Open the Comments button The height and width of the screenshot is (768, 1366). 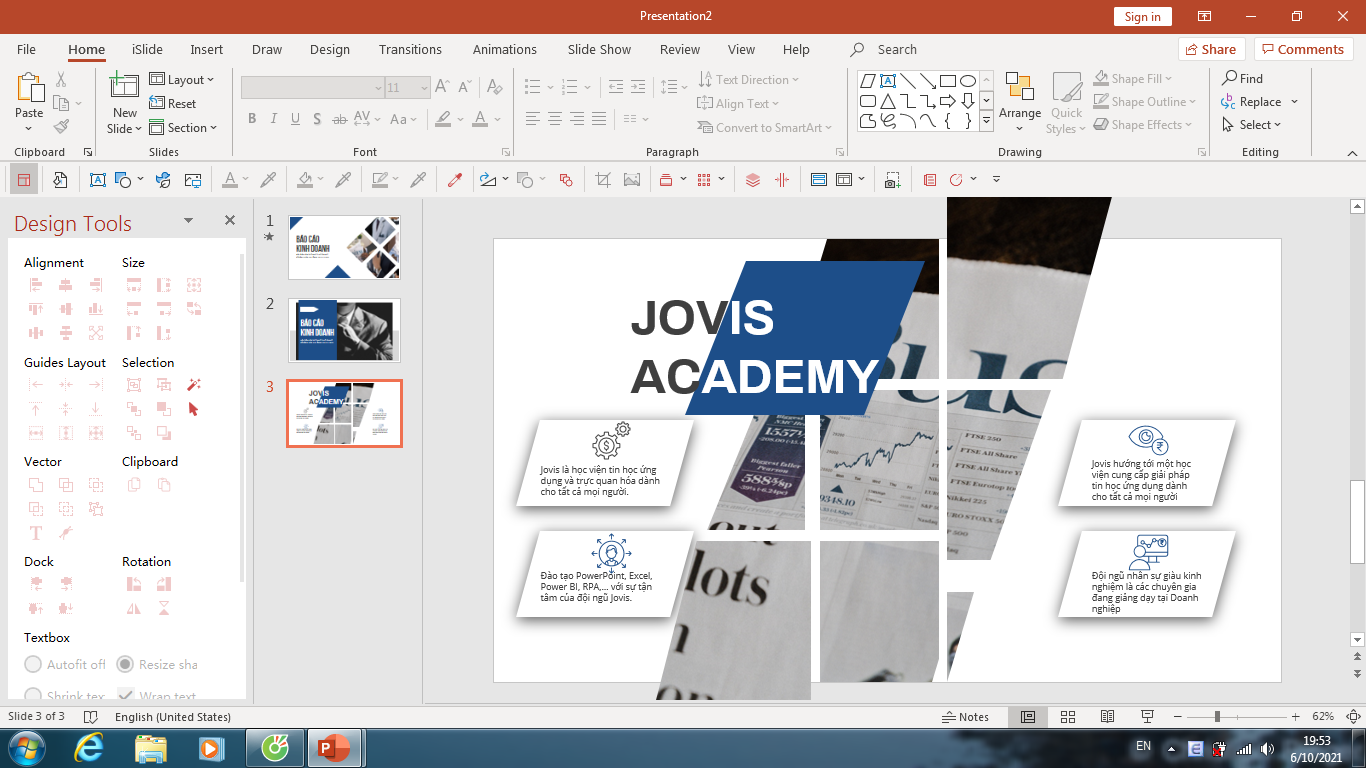(1304, 49)
